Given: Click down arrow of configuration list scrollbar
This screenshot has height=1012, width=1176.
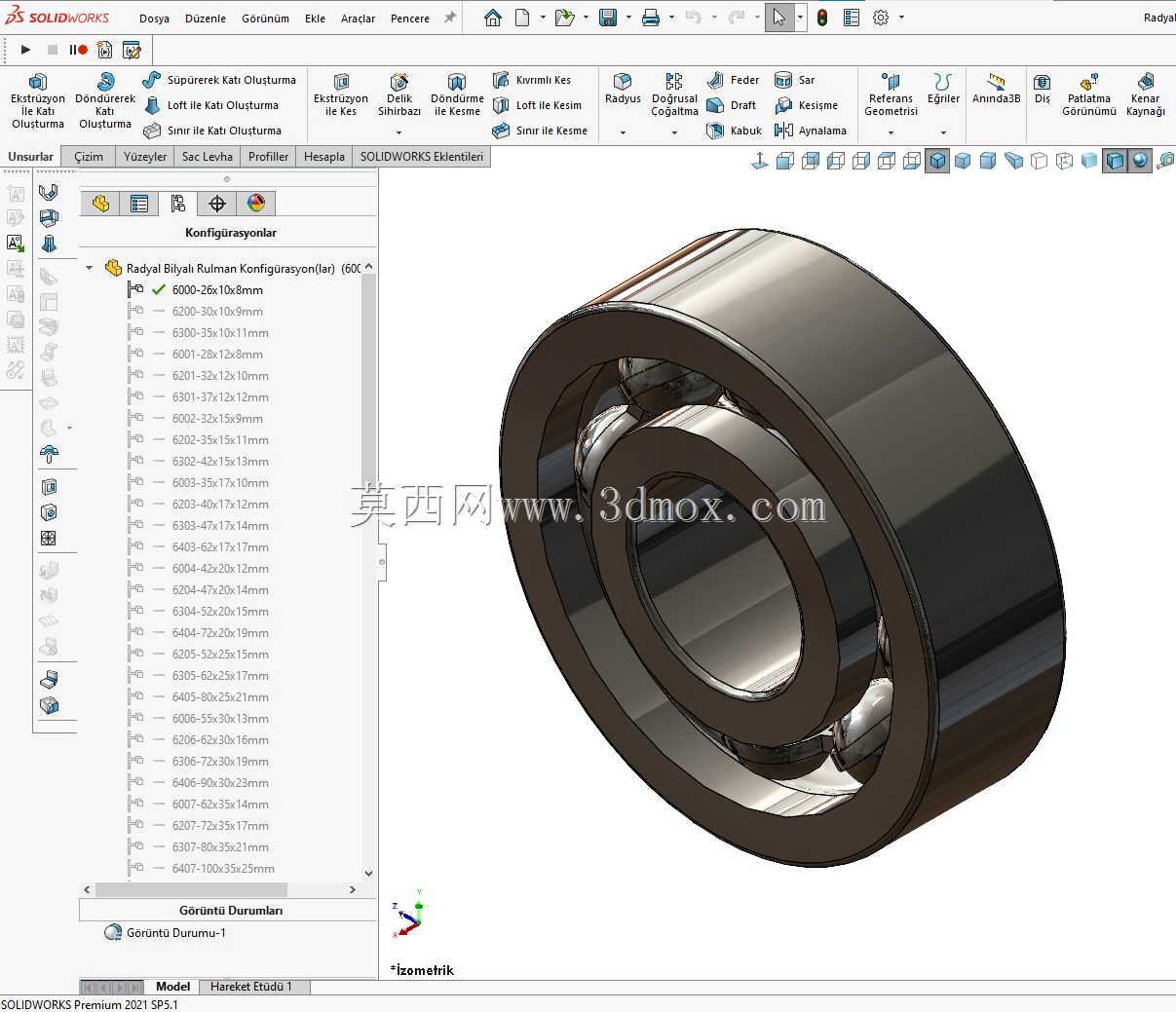Looking at the screenshot, I should click(x=368, y=874).
